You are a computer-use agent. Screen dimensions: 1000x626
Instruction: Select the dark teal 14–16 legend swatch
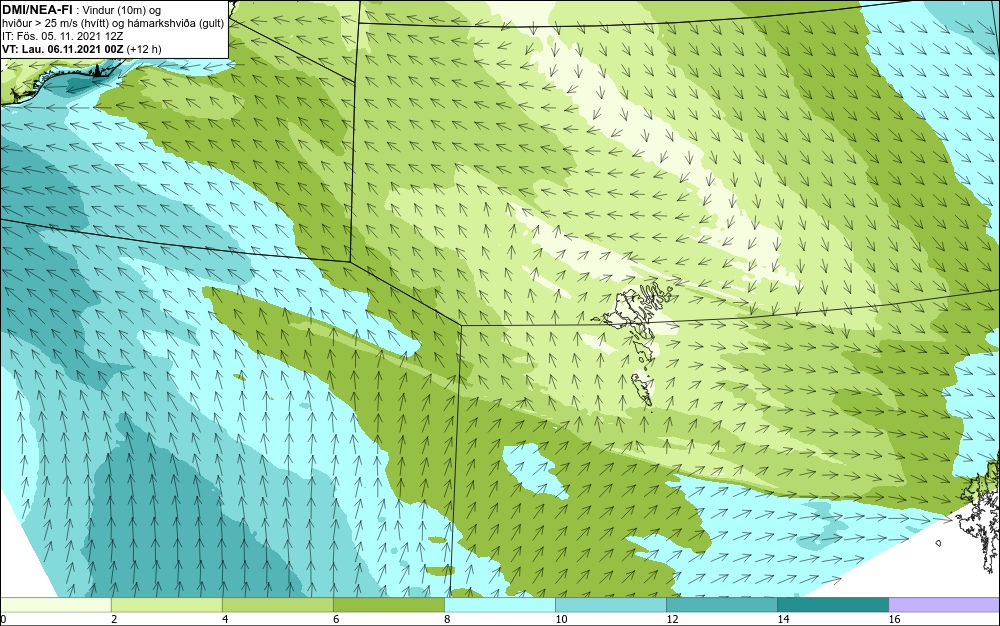[x=832, y=604]
